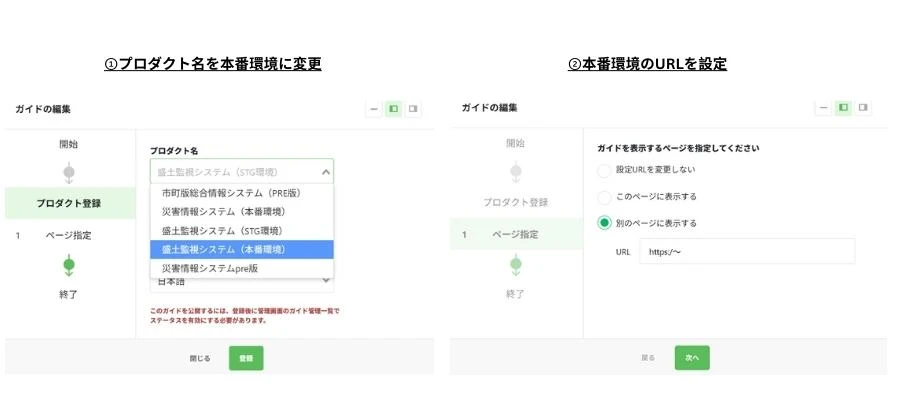This screenshot has height=400, width=900.
Task: Collapse the プロダクト名 dropdown arrow
Action: pyautogui.click(x=325, y=172)
